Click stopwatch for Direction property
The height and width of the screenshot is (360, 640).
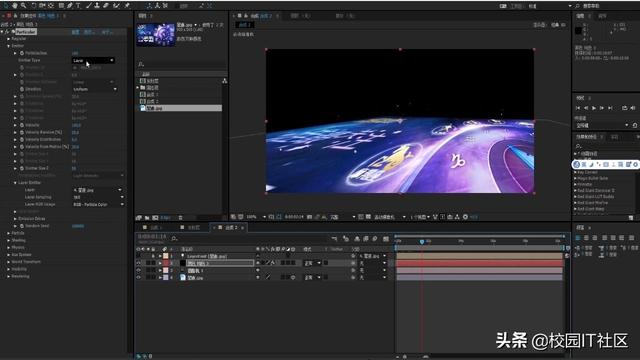pyautogui.click(x=22, y=89)
